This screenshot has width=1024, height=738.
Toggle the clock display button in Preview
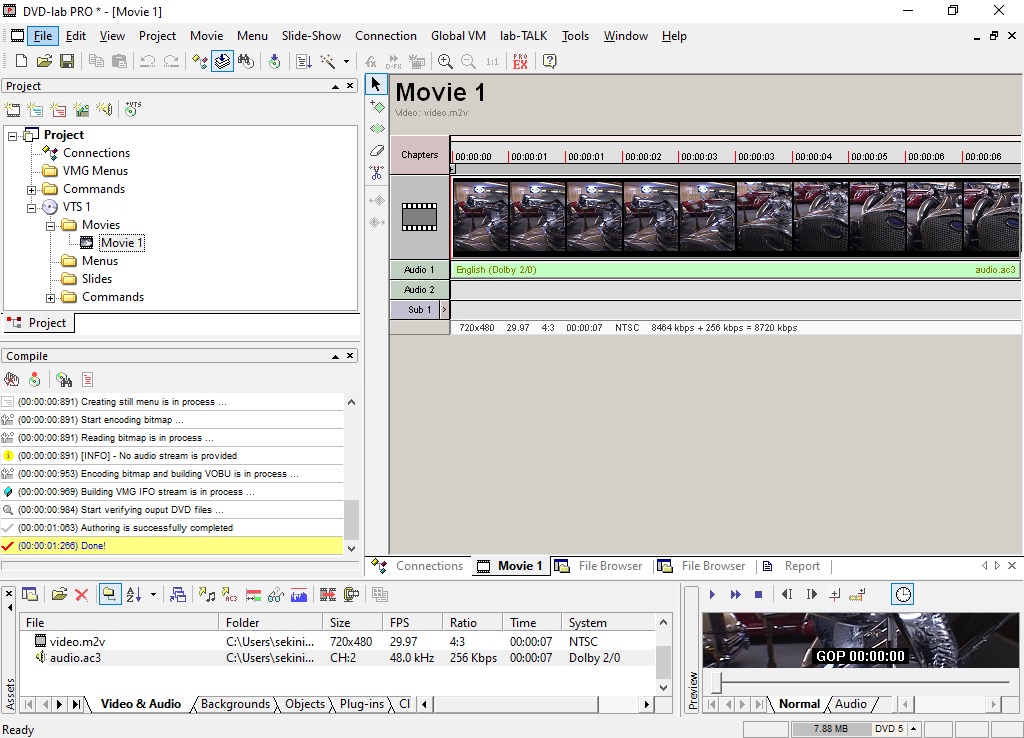(903, 595)
